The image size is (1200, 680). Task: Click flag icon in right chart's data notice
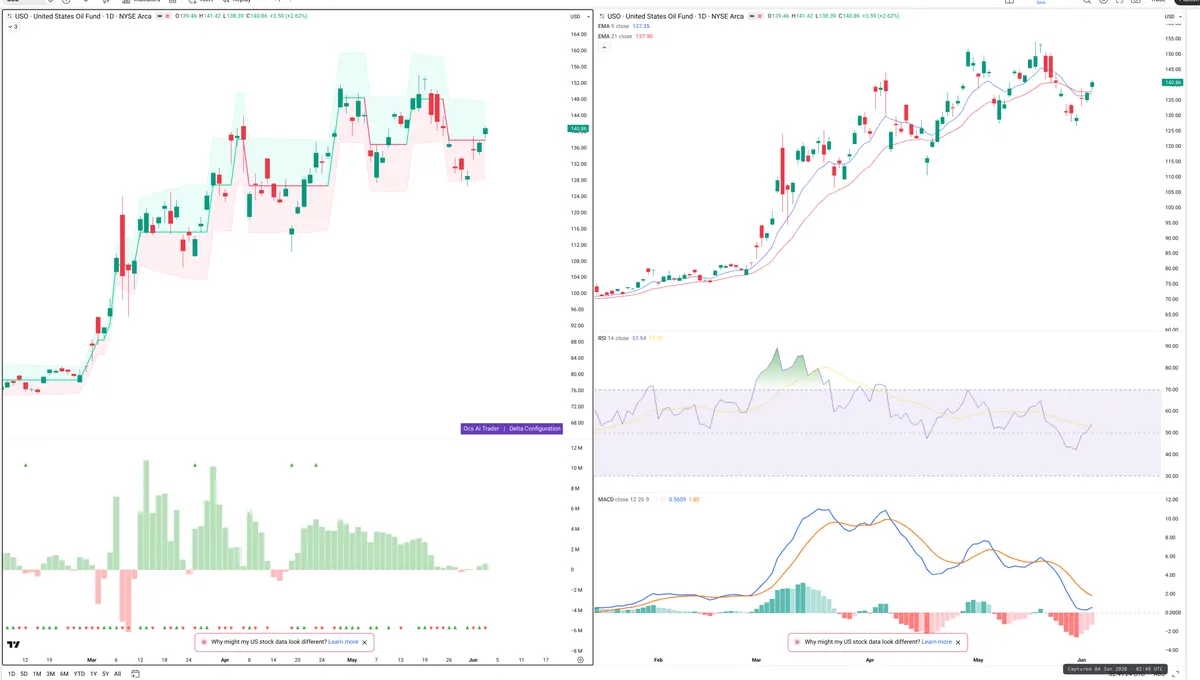click(797, 642)
